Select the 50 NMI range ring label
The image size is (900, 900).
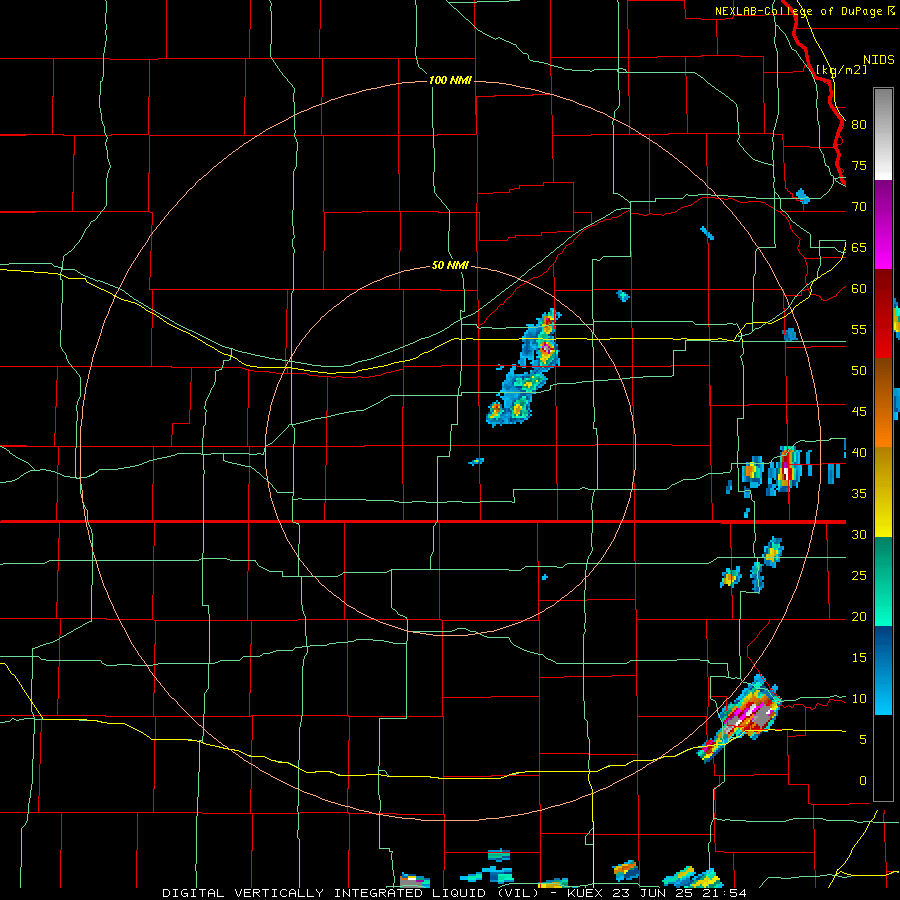point(450,265)
